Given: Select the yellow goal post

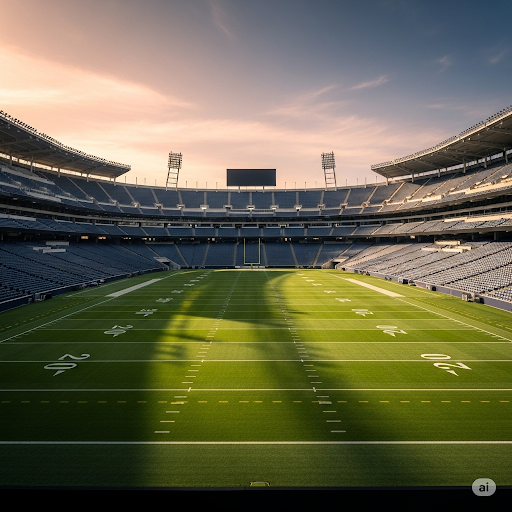Looking at the screenshot, I should 252,251.
